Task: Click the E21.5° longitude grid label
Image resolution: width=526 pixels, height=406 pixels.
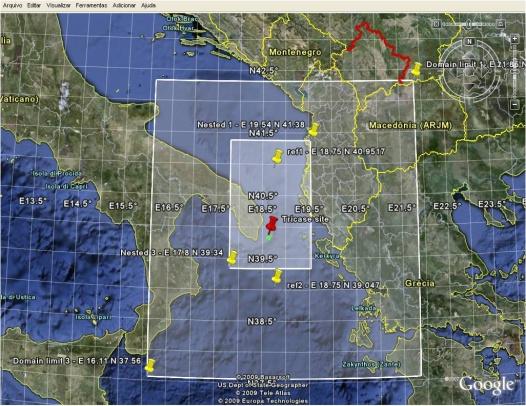Action: (x=402, y=207)
